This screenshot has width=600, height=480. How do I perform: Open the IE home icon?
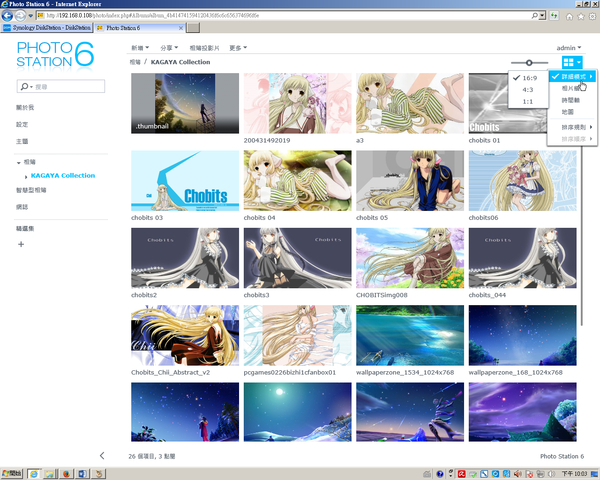[x=569, y=16]
